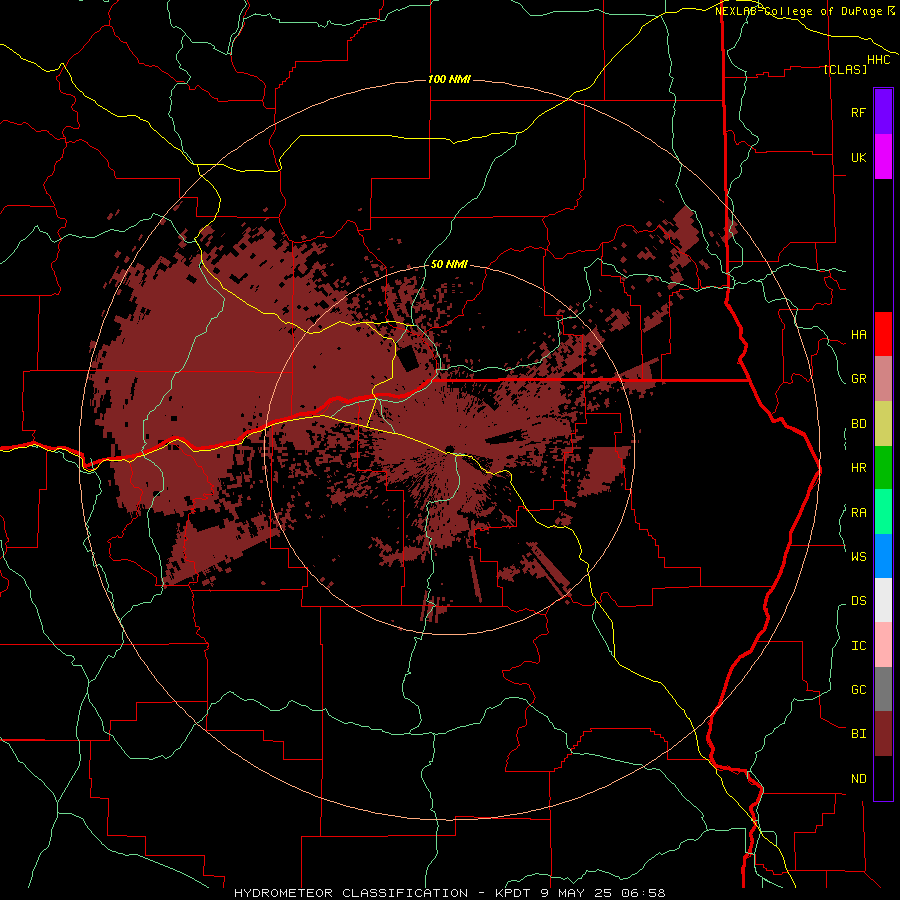Click the Hydrometeor Classification KPDT caption
900x900 pixels.
(x=450, y=893)
